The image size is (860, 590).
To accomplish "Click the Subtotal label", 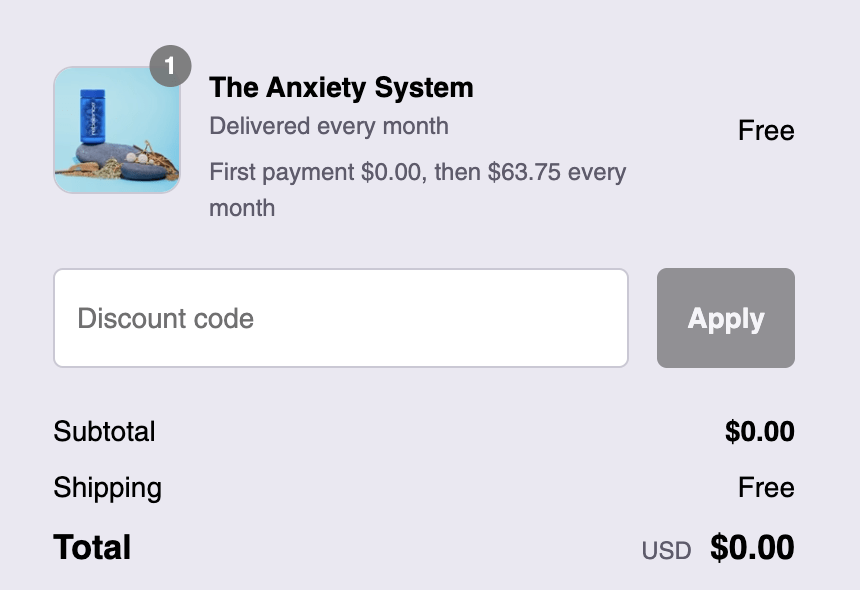I will [104, 432].
